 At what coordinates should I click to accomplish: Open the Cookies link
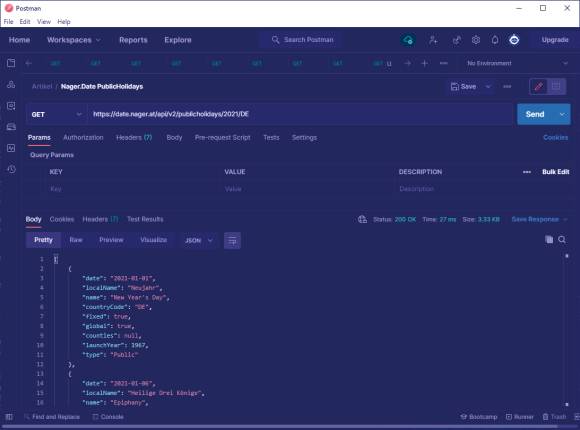[x=555, y=138]
